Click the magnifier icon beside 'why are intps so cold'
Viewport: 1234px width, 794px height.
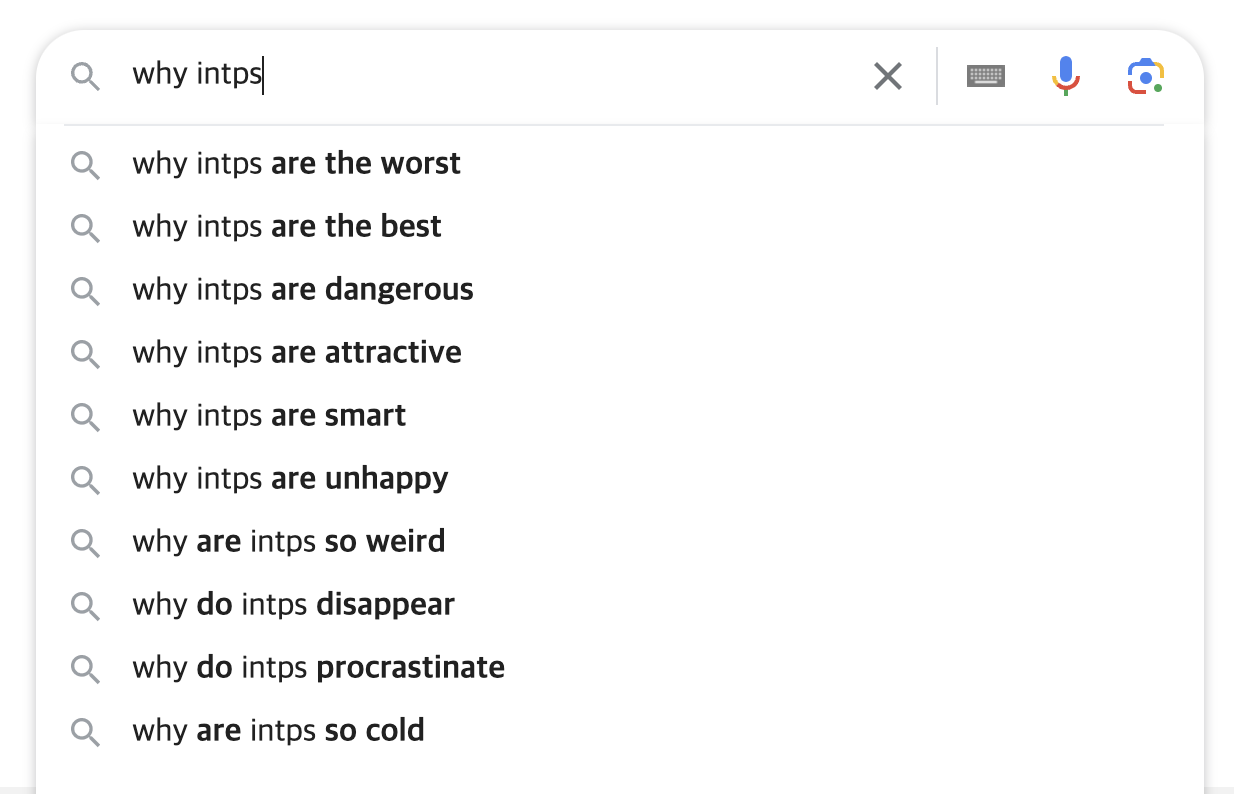(x=86, y=732)
